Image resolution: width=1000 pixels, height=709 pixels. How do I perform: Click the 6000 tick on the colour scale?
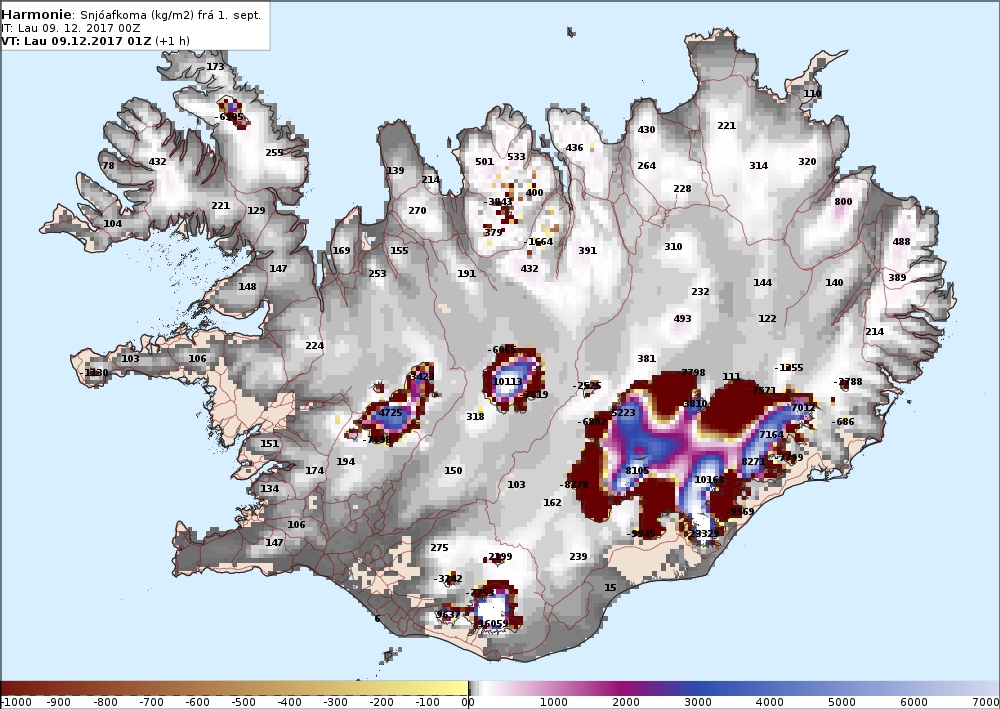pos(914,702)
